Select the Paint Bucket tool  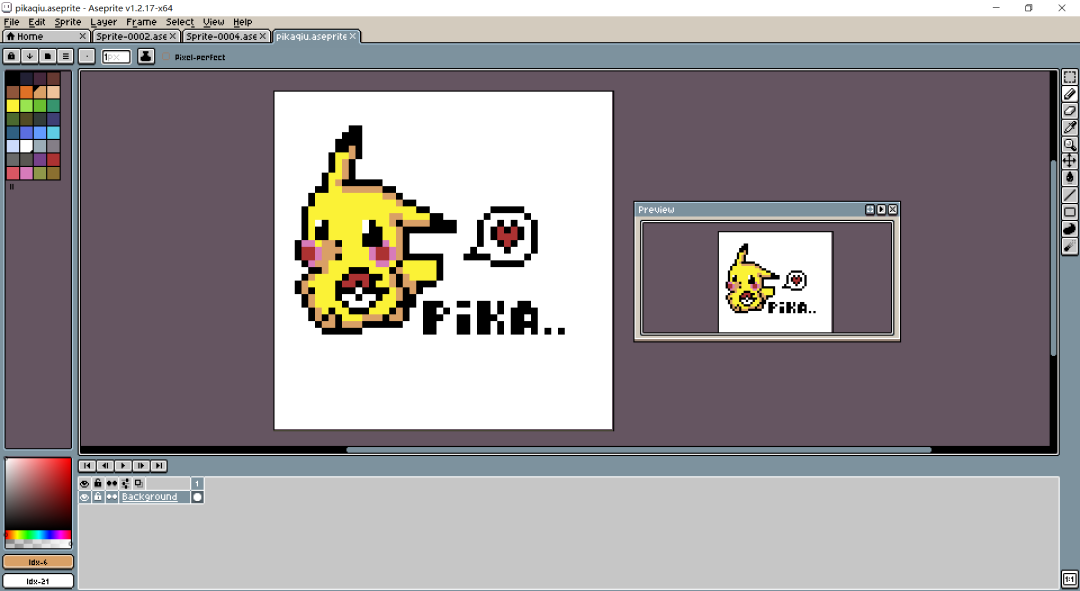click(1070, 178)
